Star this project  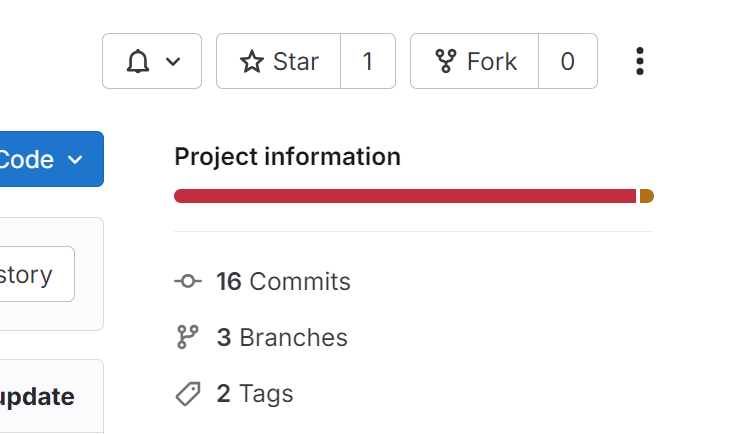pos(279,62)
